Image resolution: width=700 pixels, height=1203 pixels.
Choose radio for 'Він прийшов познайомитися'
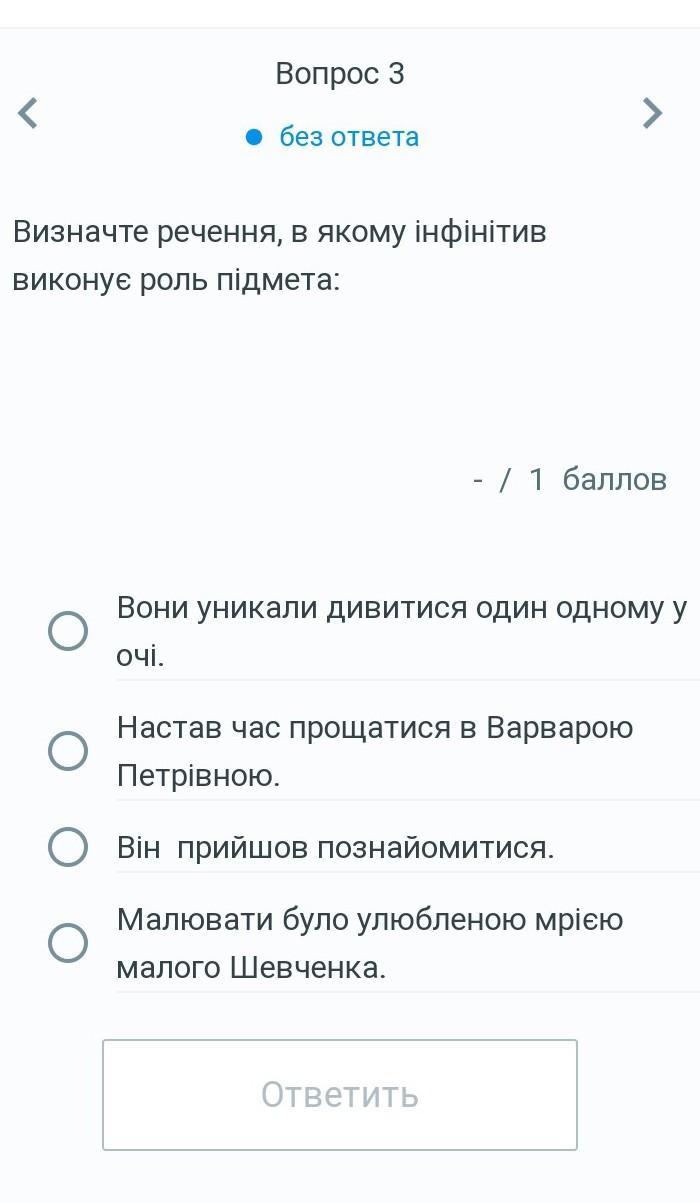(68, 847)
